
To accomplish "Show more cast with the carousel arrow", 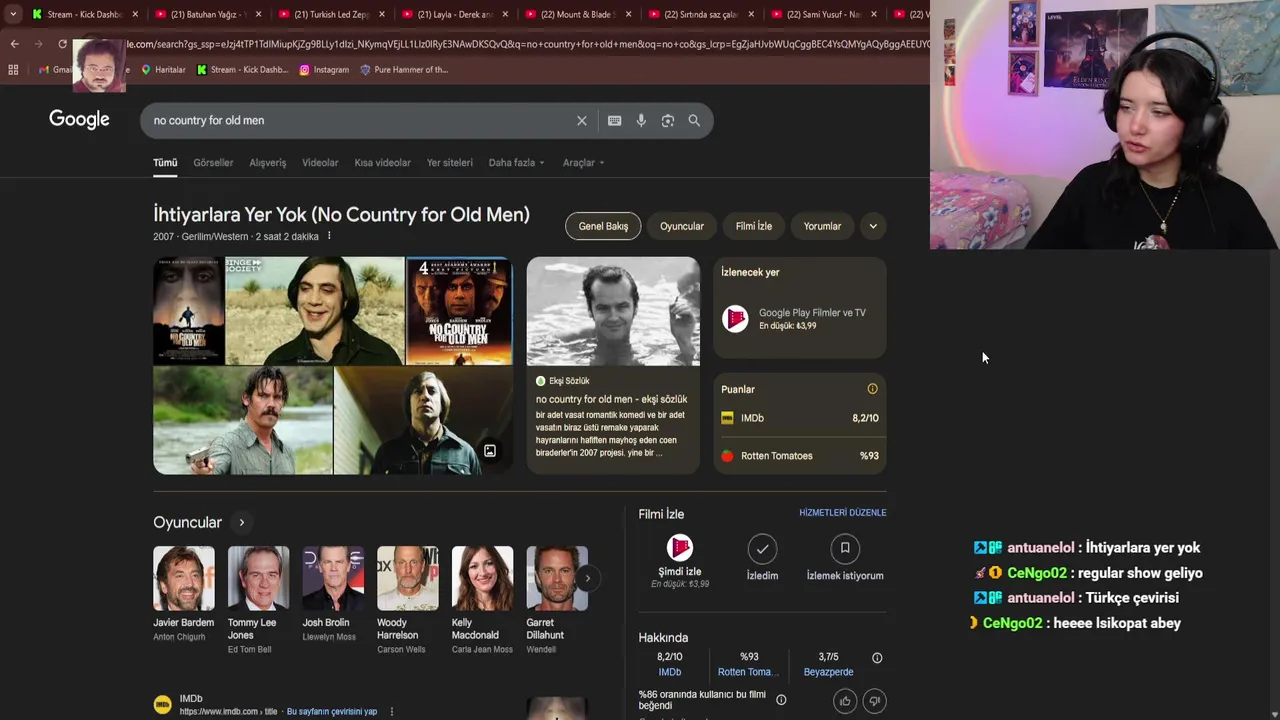I will pos(587,578).
